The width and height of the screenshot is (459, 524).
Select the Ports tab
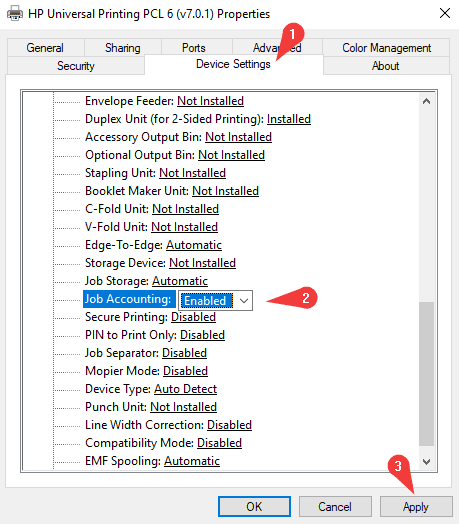194,48
